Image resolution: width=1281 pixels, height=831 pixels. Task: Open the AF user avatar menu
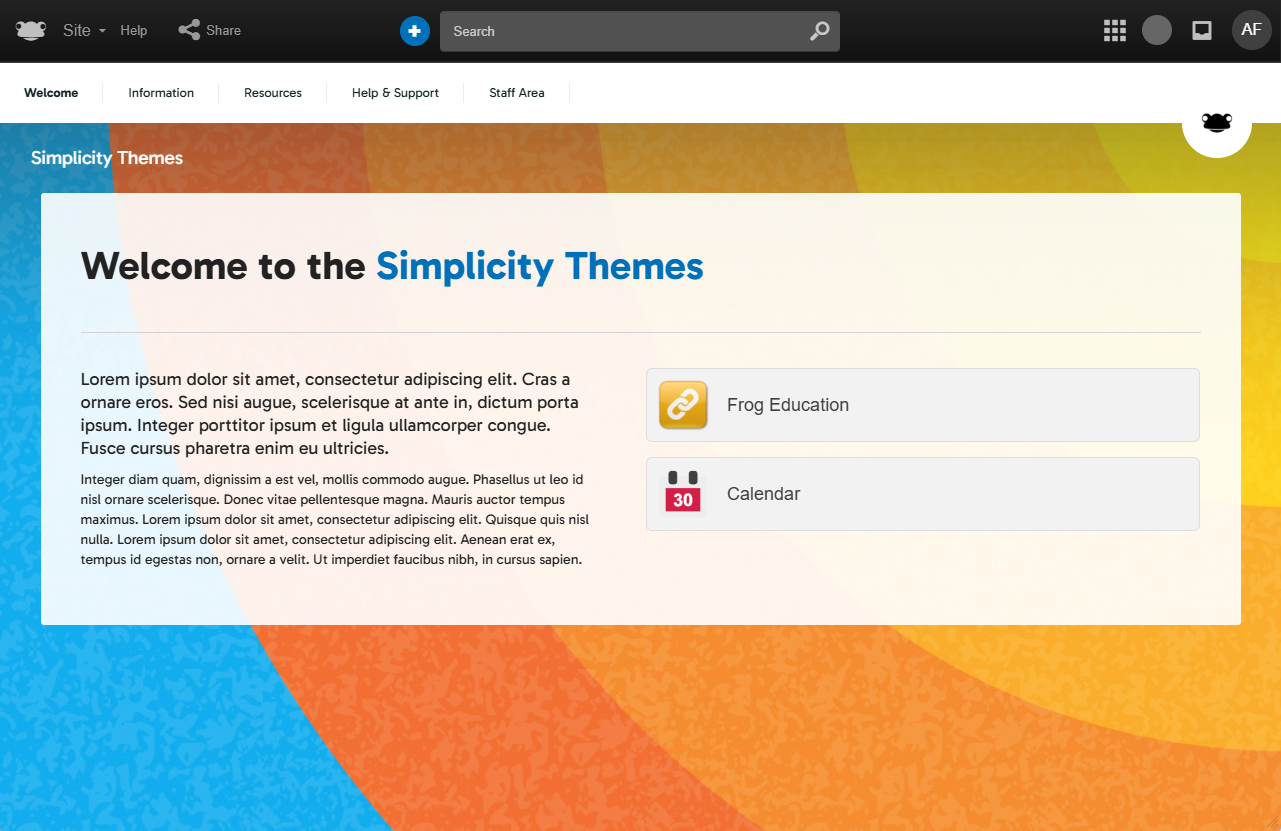[x=1251, y=30]
